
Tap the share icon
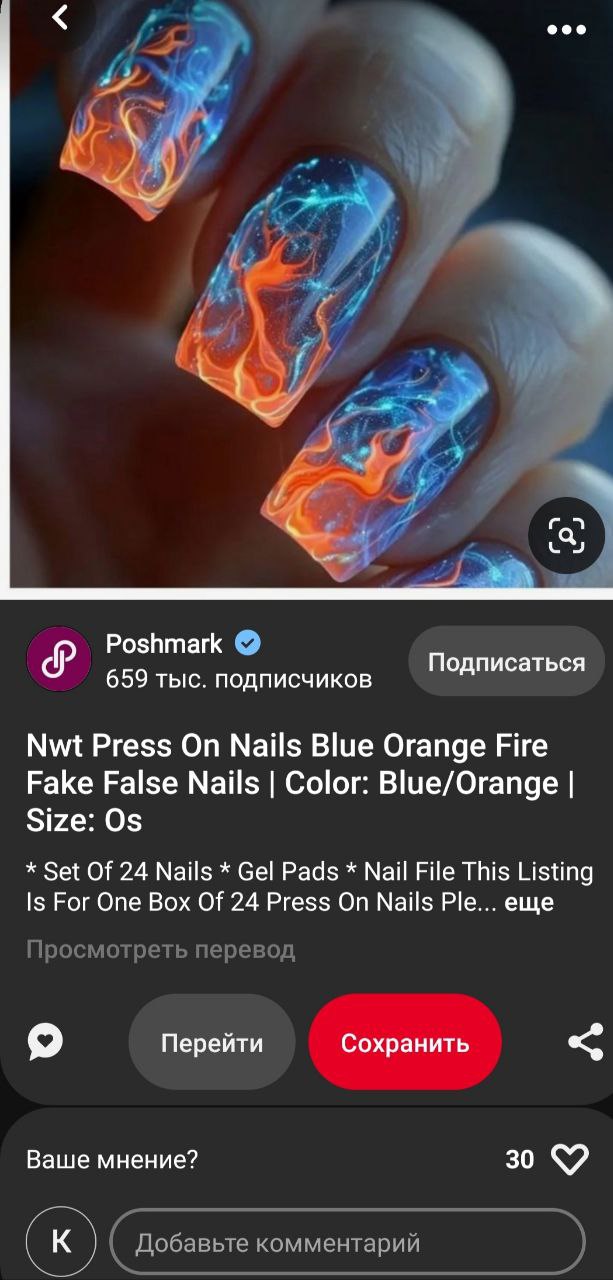(x=586, y=1042)
